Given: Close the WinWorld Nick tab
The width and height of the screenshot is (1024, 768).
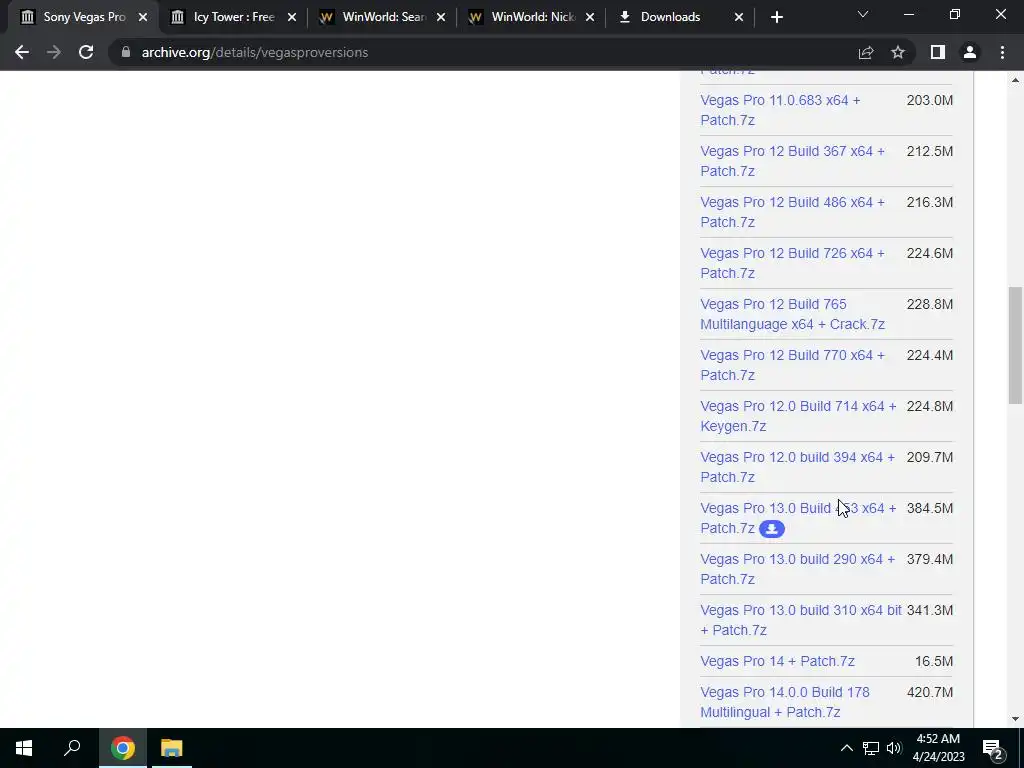Looking at the screenshot, I should [x=590, y=17].
